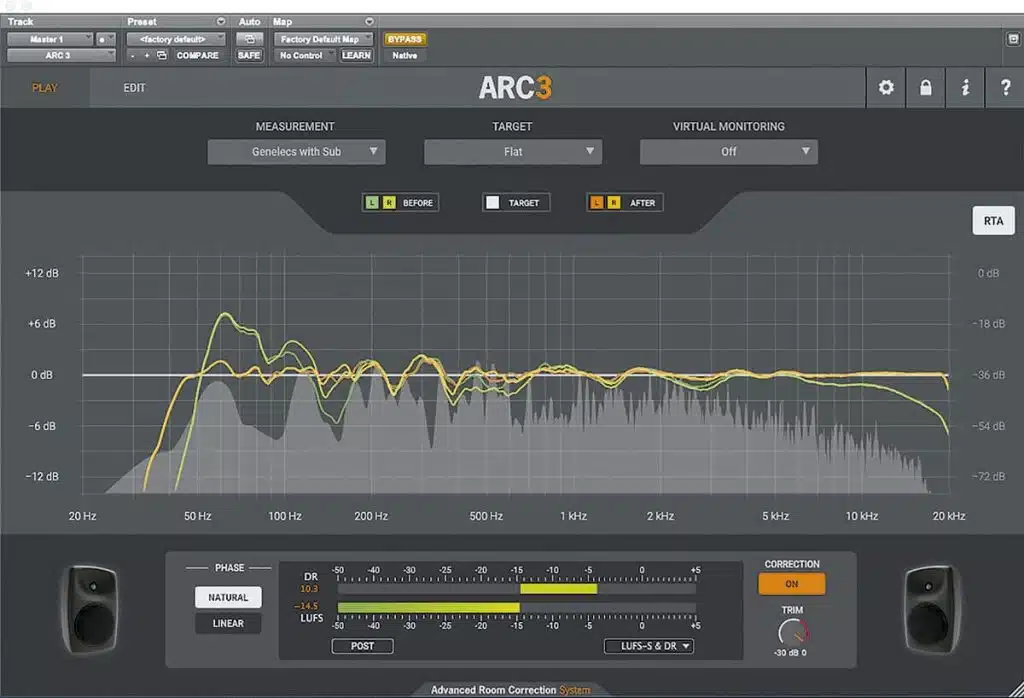This screenshot has height=698, width=1024.
Task: Select LINEAR phase mode
Action: tap(228, 624)
